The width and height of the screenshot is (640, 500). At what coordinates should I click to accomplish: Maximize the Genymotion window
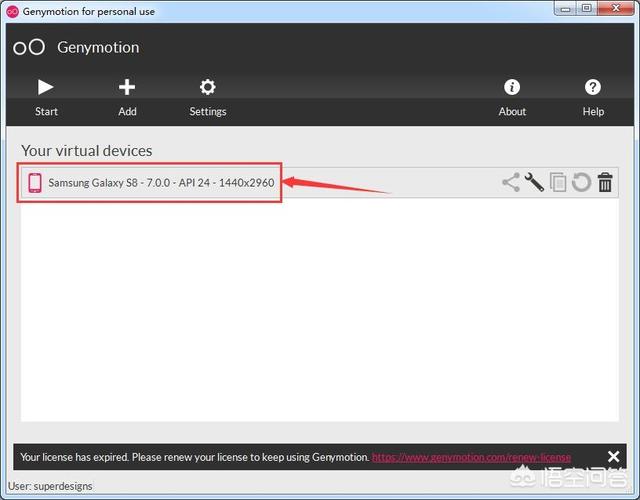click(x=587, y=9)
